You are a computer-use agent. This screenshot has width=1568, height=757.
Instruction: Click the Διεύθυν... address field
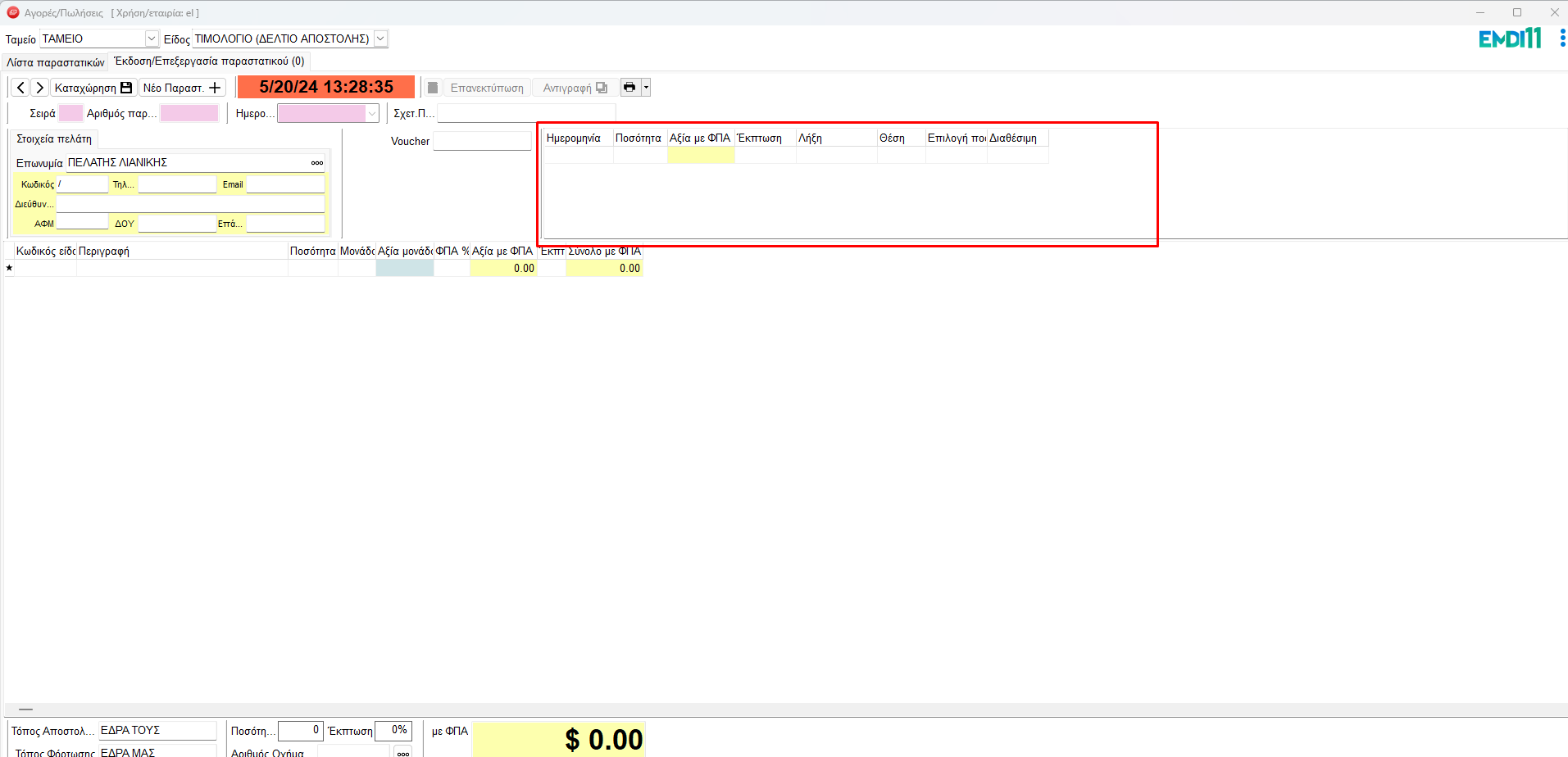pyautogui.click(x=190, y=204)
